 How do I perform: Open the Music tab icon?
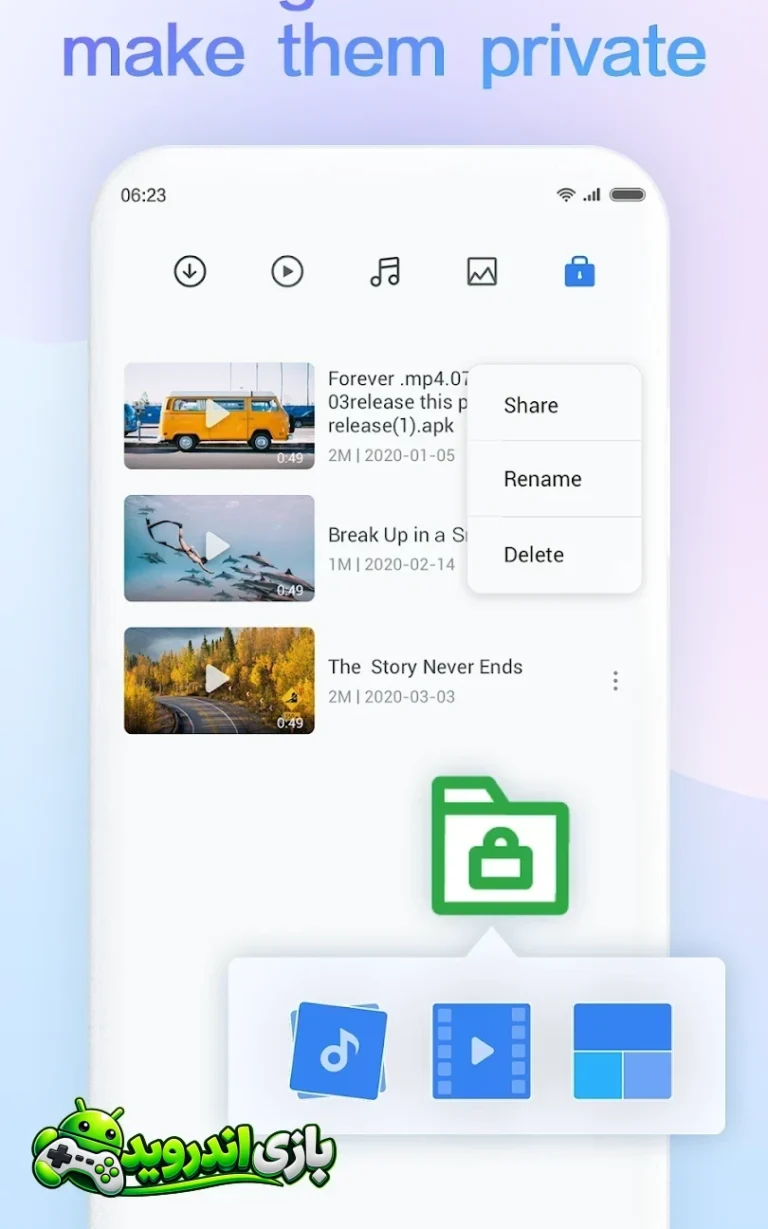click(x=384, y=271)
